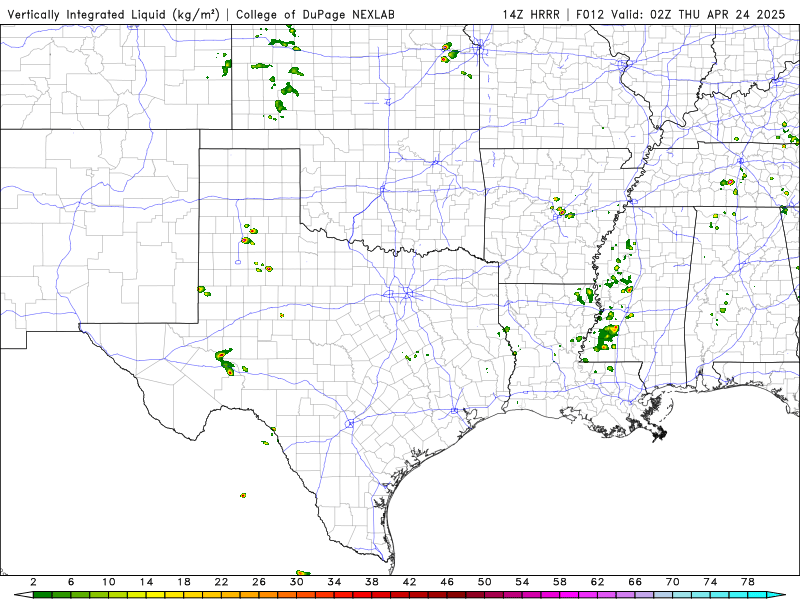Click the 'F012 Valid: 02Z THU APR 24 2025' text

click(x=681, y=14)
